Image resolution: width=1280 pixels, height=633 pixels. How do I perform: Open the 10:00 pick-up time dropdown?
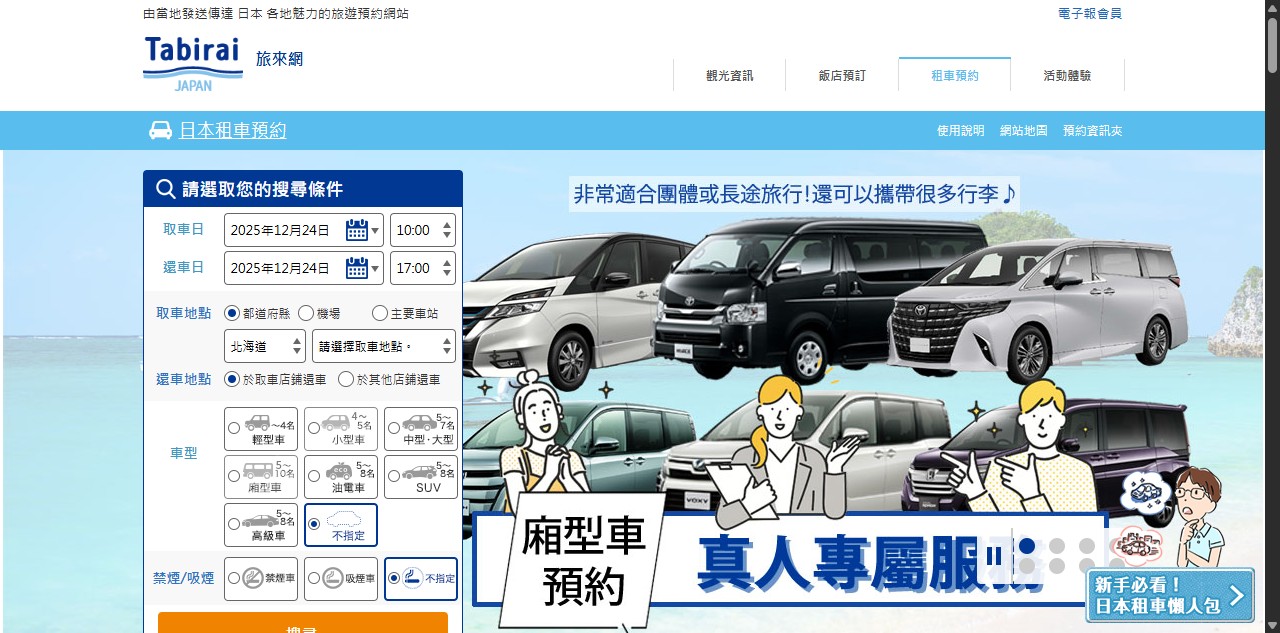[422, 230]
